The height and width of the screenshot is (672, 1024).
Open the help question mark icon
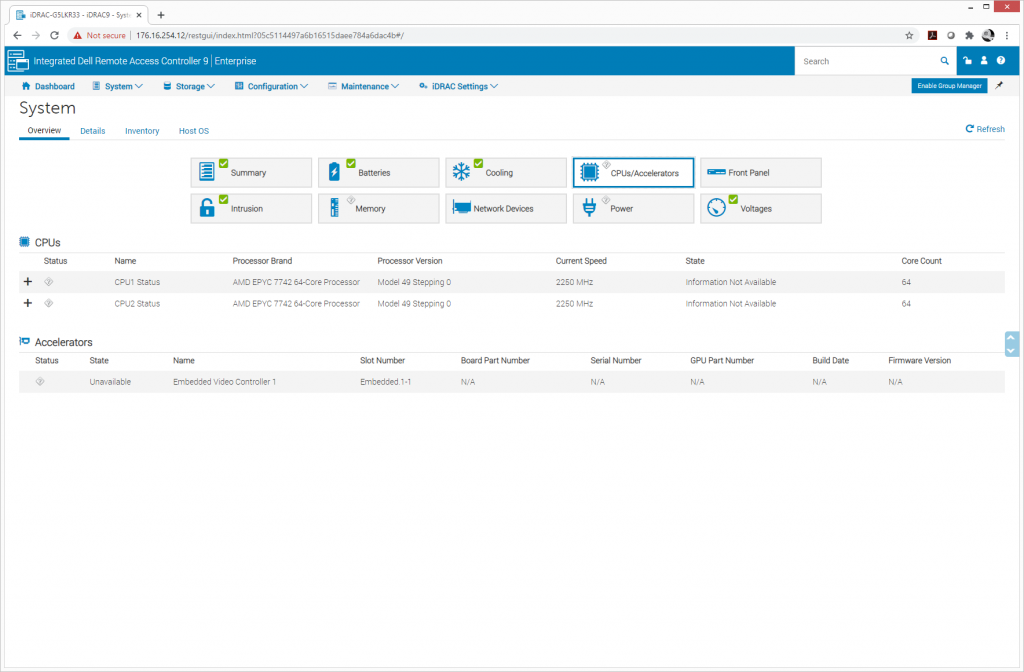(x=1000, y=61)
